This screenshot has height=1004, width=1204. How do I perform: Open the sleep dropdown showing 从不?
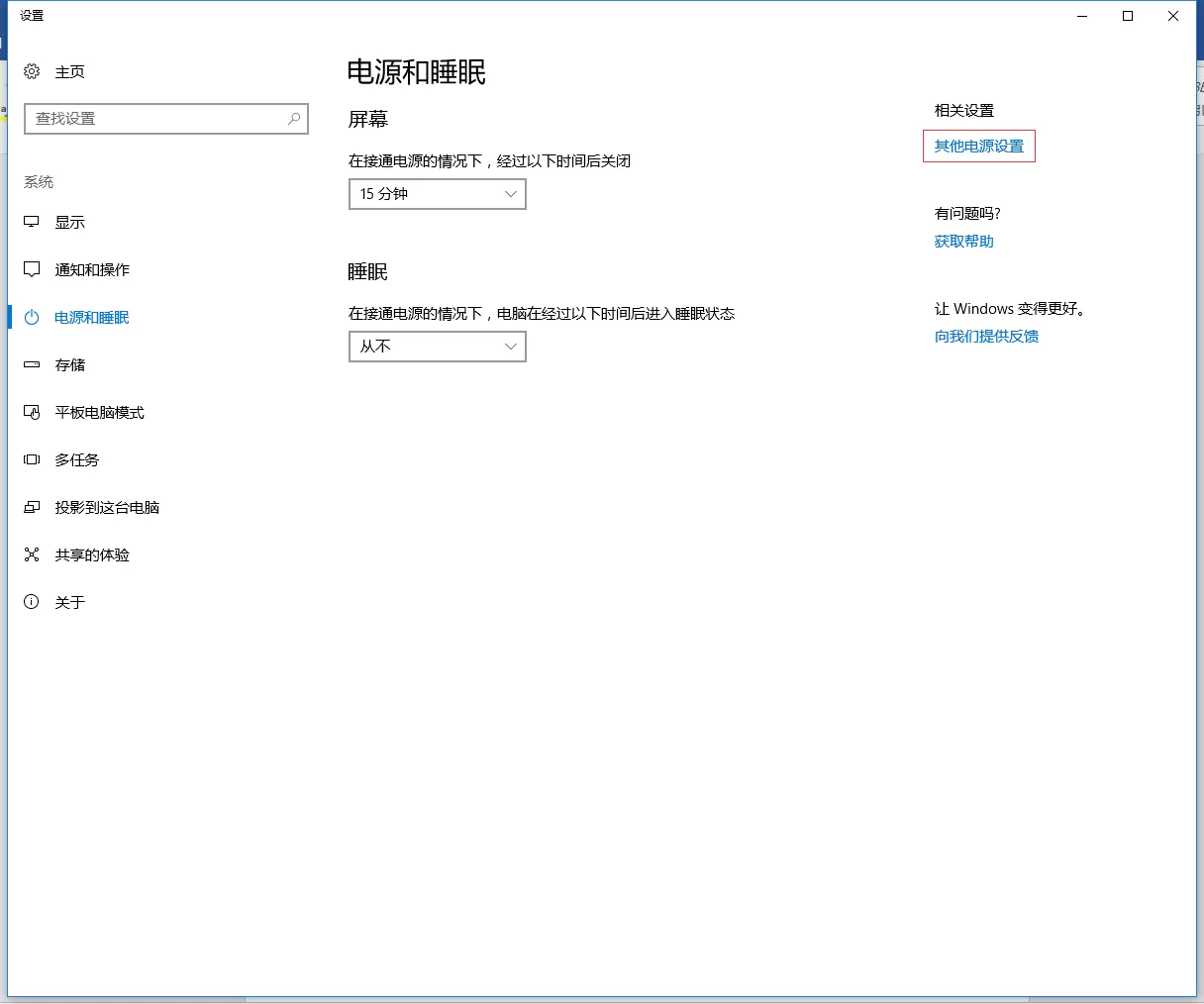pyautogui.click(x=437, y=347)
